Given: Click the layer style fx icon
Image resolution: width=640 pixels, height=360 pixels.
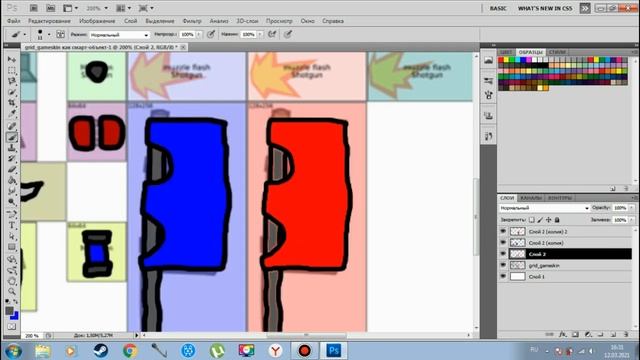Looking at the screenshot, I should tap(562, 334).
